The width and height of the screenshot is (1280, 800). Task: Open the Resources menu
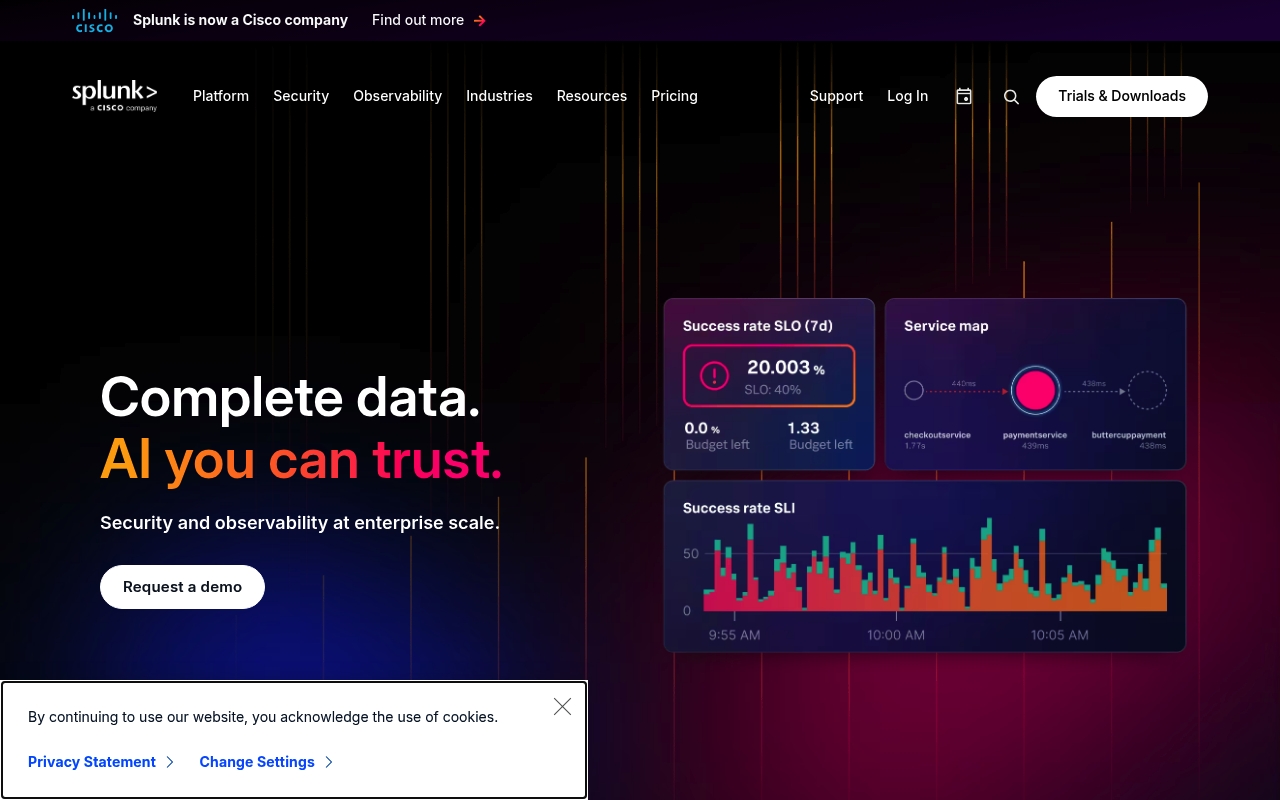click(592, 96)
